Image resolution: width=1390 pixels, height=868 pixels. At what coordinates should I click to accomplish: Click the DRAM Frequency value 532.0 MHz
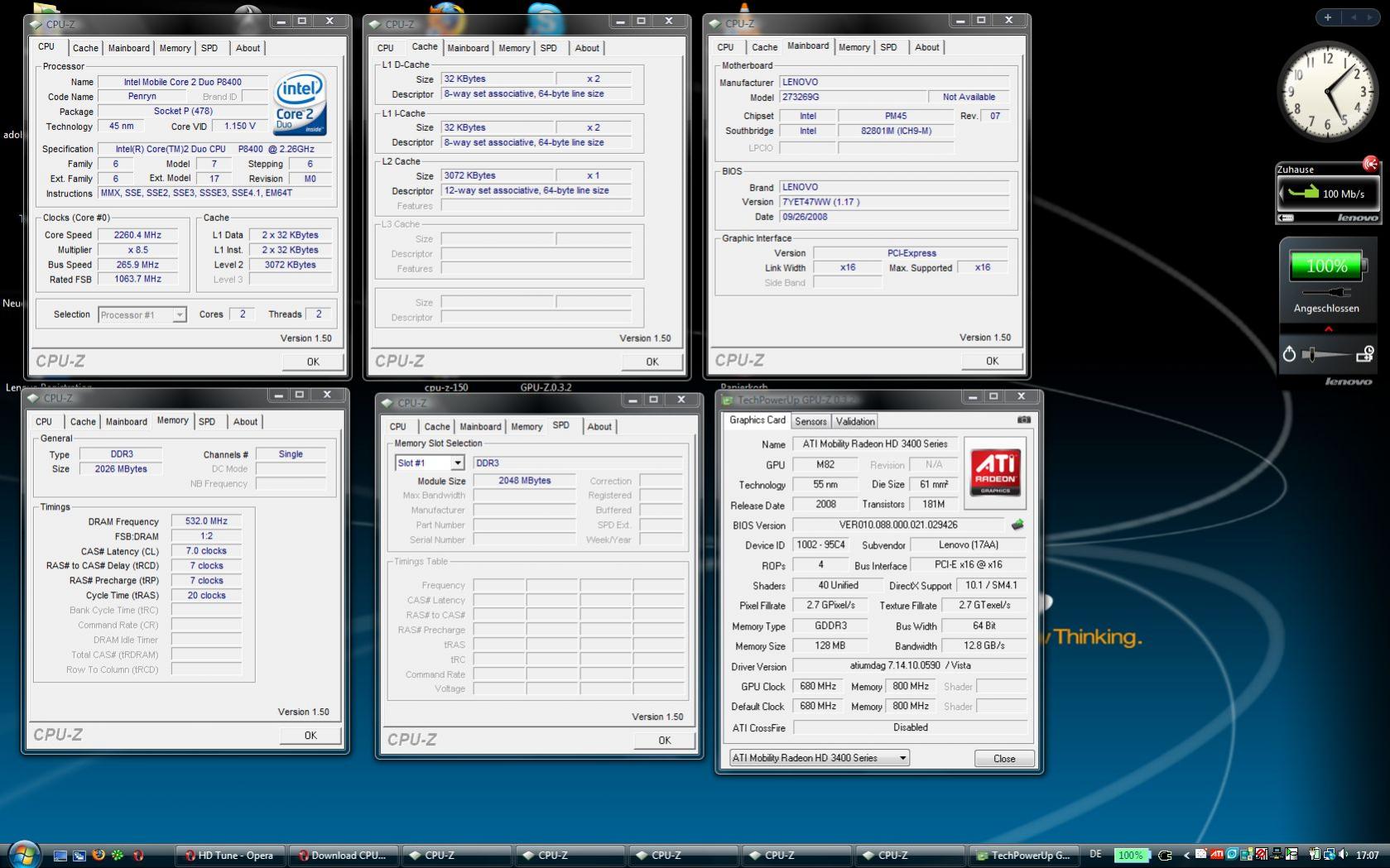[x=206, y=521]
